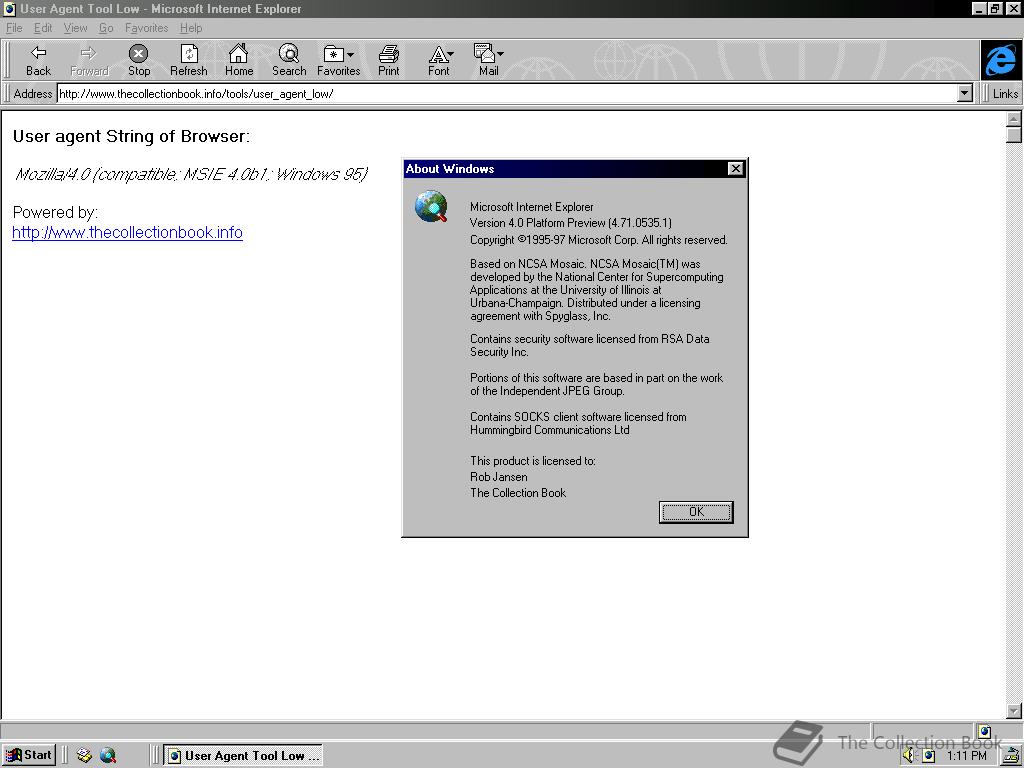Open the system tray volume speaker icon

[x=909, y=755]
